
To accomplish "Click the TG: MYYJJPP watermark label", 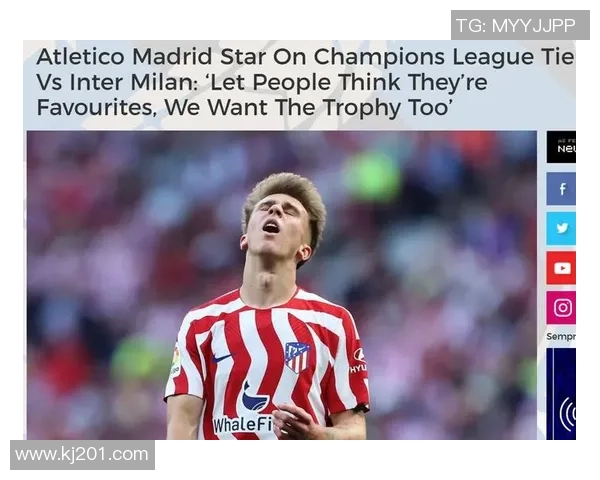I will pyautogui.click(x=520, y=25).
